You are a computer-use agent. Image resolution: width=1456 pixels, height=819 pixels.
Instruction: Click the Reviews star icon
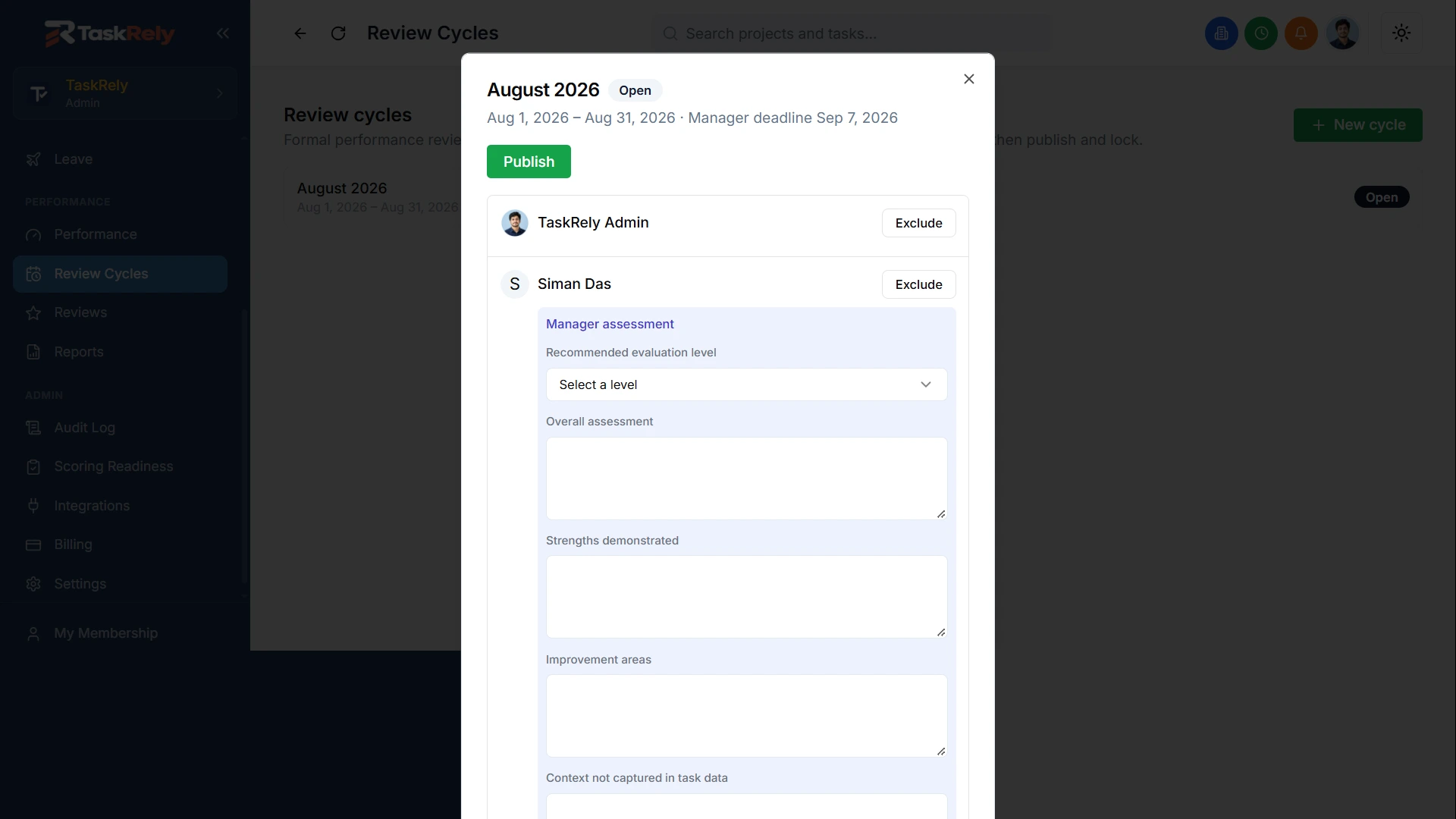click(33, 312)
